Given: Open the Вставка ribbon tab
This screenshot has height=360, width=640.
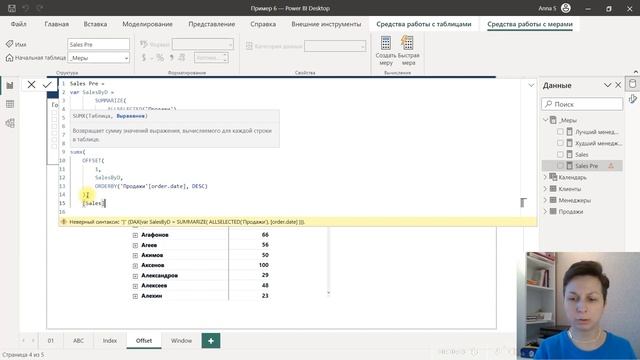Looking at the screenshot, I should point(95,24).
